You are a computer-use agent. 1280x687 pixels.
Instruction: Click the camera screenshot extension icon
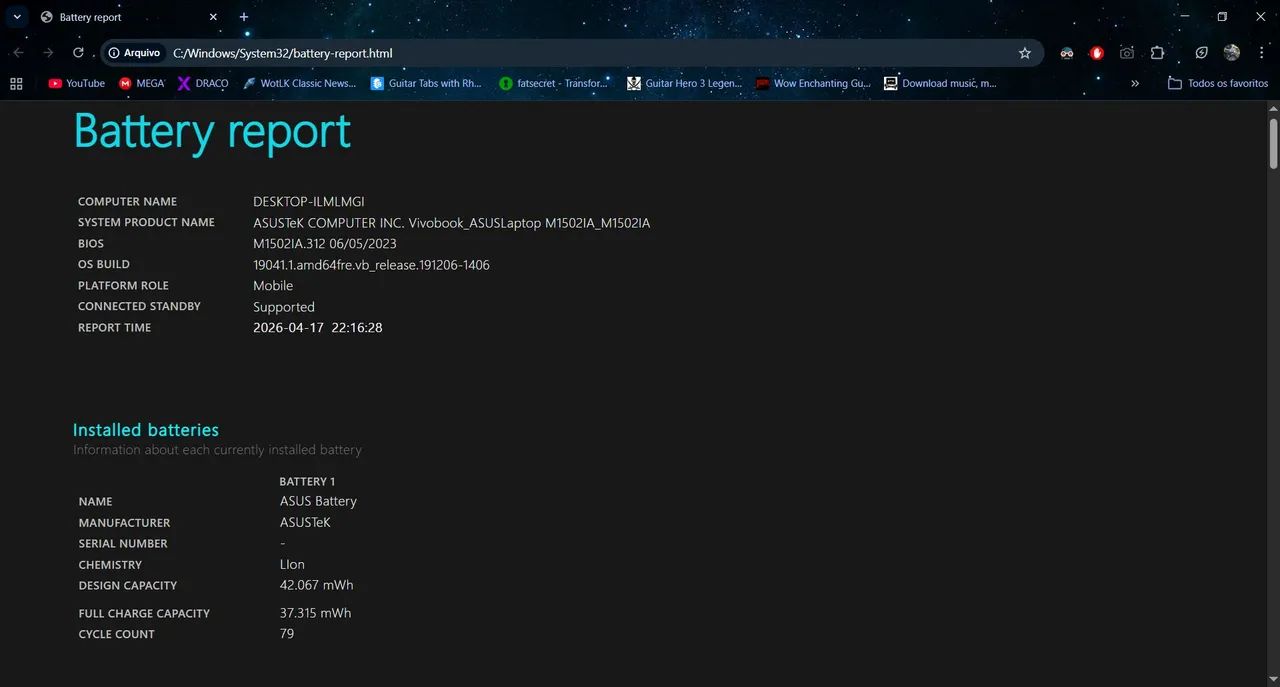click(x=1127, y=53)
